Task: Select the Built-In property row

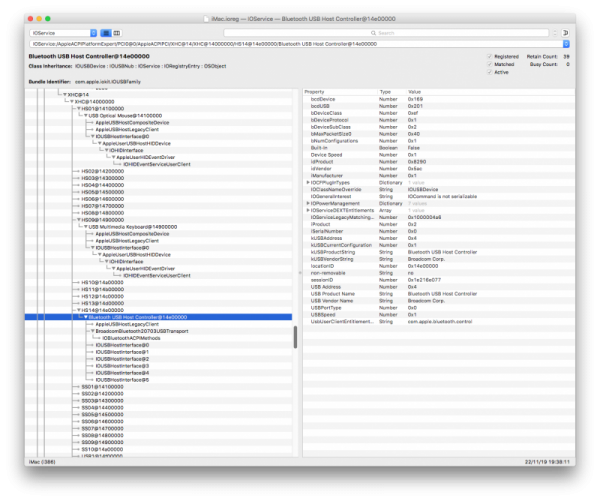Action: click(439, 148)
